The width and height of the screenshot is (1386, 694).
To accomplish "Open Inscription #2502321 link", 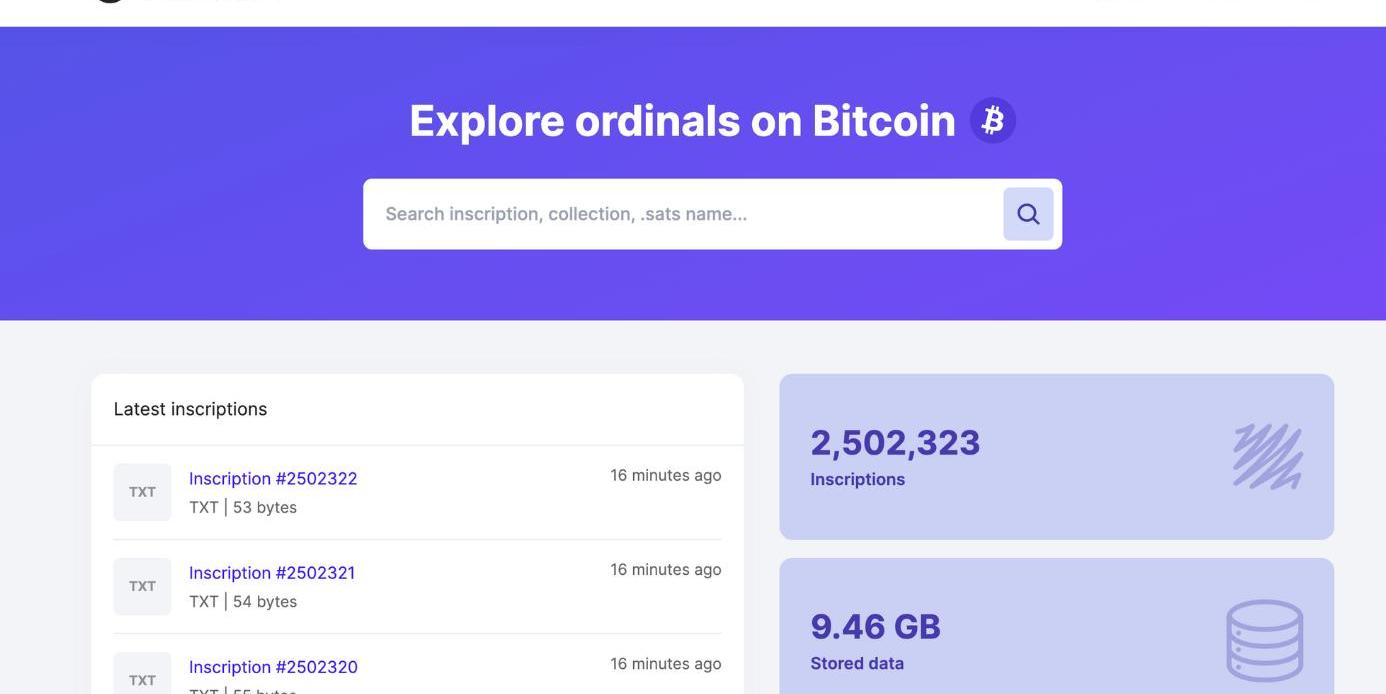I will [x=272, y=573].
